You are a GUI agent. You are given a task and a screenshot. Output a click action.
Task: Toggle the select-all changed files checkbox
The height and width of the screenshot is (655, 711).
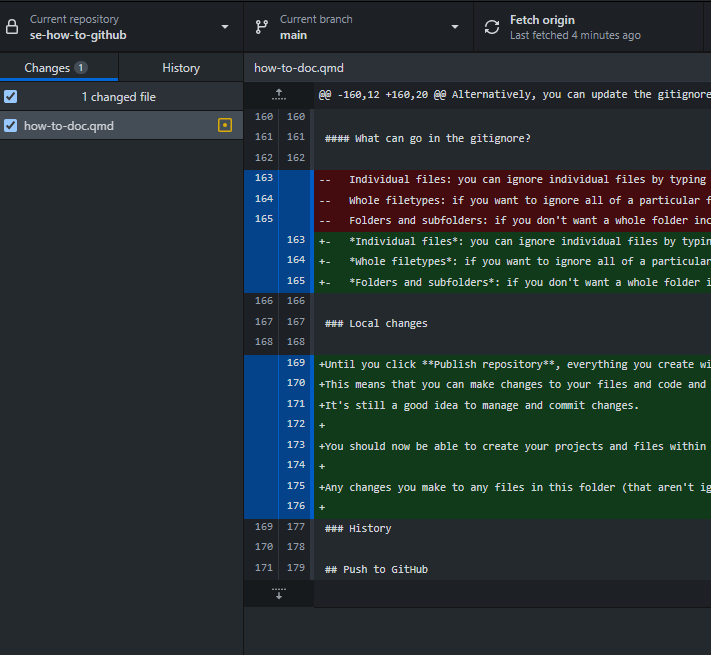pos(11,97)
